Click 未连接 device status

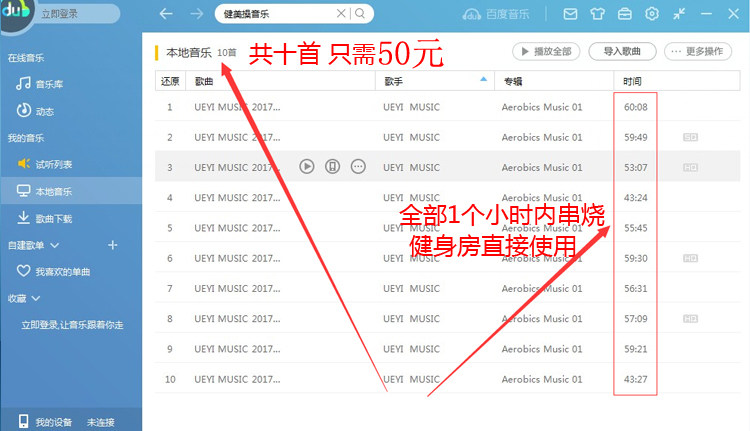click(100, 422)
